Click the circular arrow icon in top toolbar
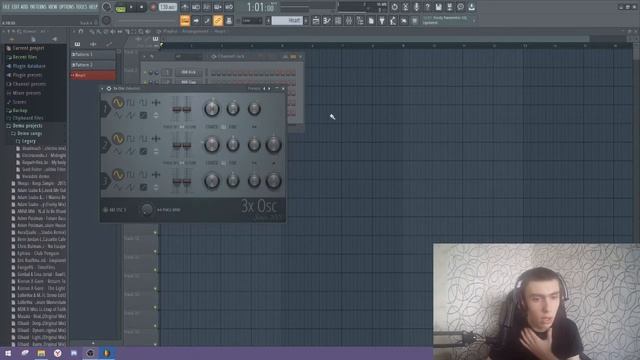The image size is (640, 360). click(x=394, y=7)
